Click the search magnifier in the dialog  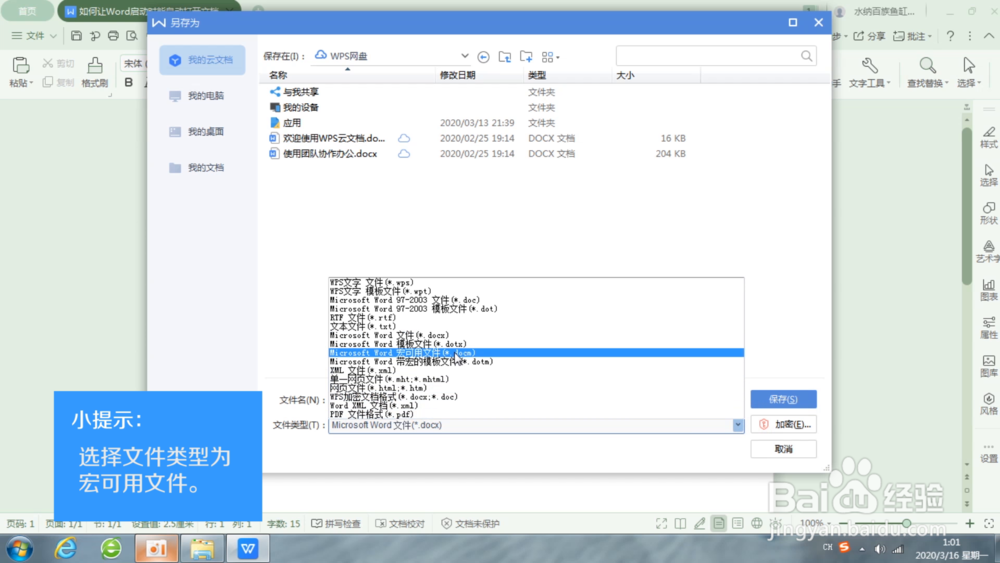click(x=806, y=56)
